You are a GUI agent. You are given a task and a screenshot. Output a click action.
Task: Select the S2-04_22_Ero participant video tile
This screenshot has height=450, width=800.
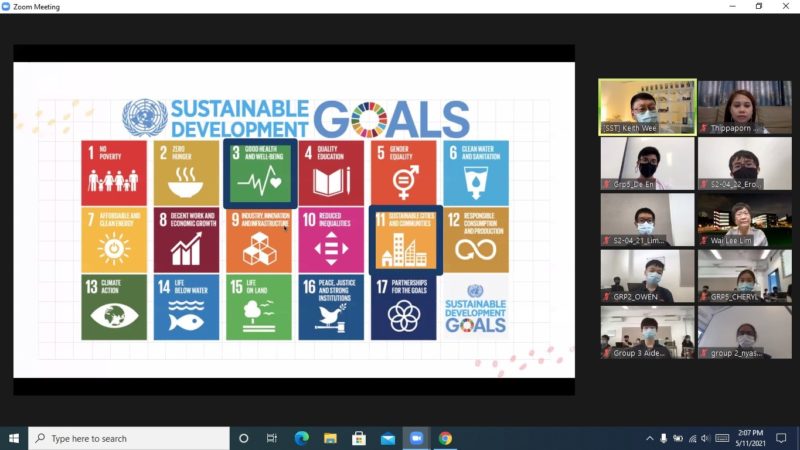click(744, 163)
